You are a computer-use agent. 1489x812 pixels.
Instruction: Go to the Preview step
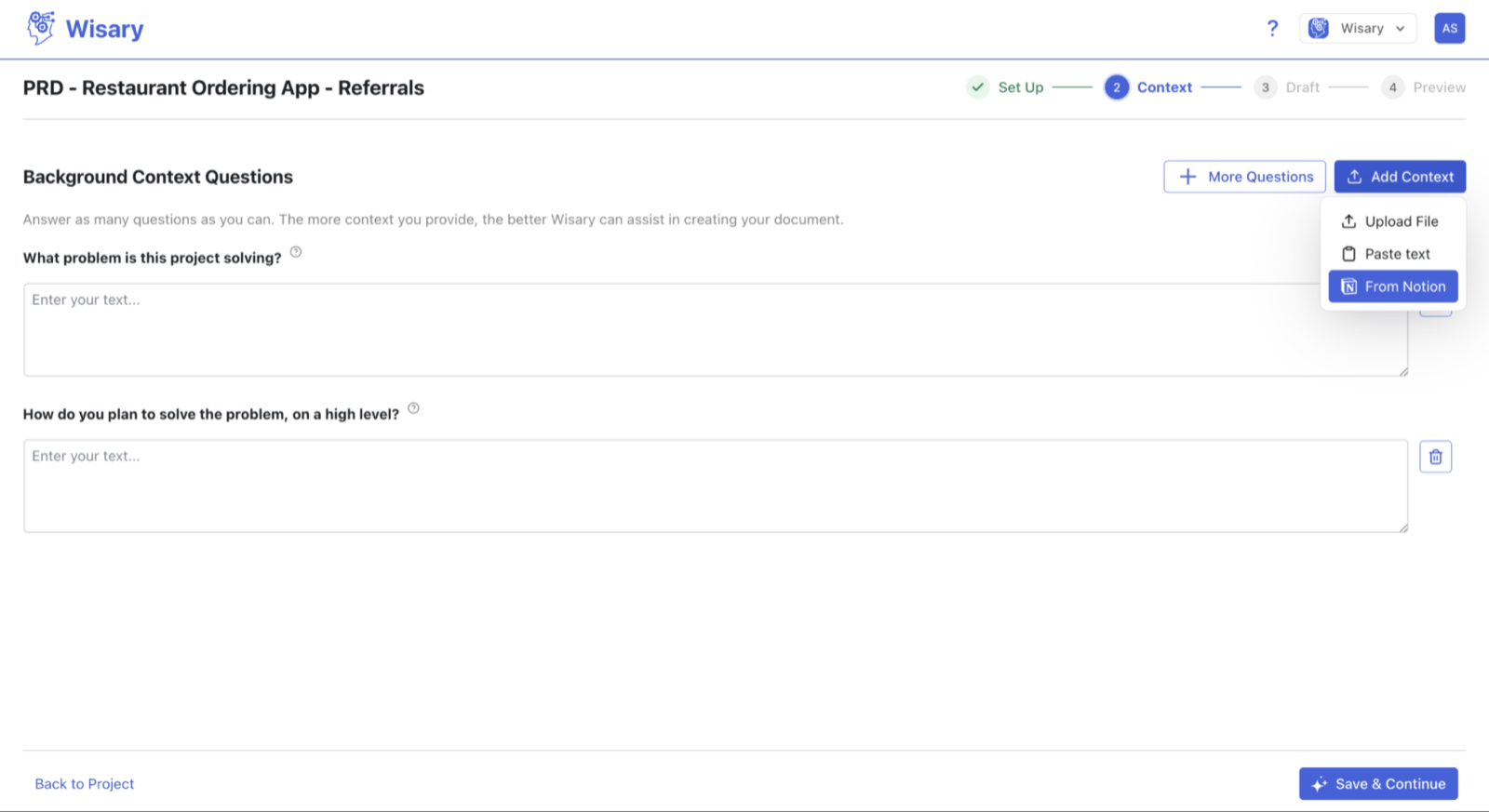click(x=1424, y=87)
